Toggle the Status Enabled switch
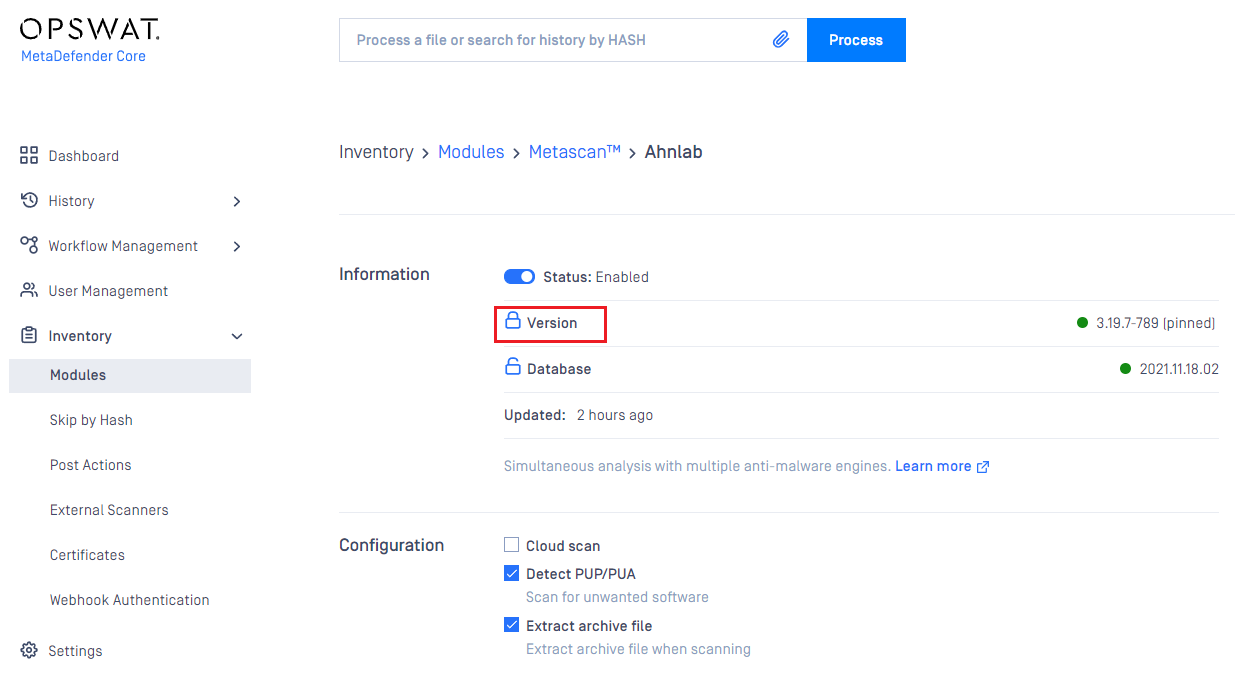Image resolution: width=1236 pixels, height=683 pixels. pos(519,277)
